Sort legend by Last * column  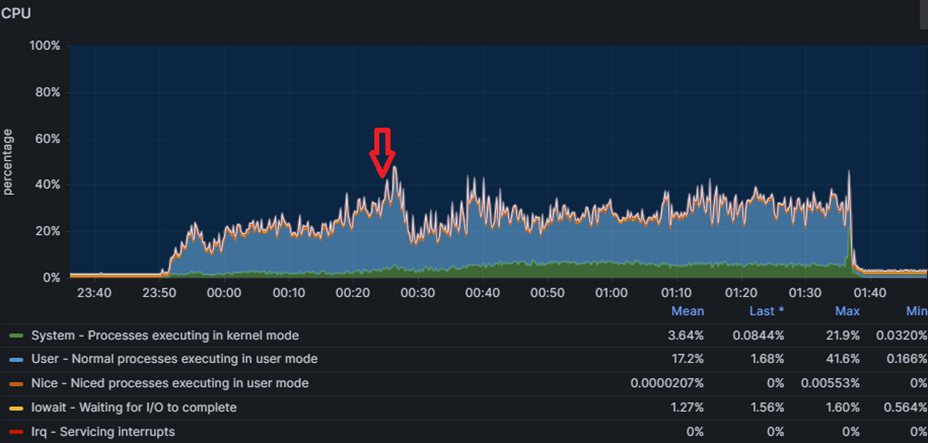coord(765,311)
